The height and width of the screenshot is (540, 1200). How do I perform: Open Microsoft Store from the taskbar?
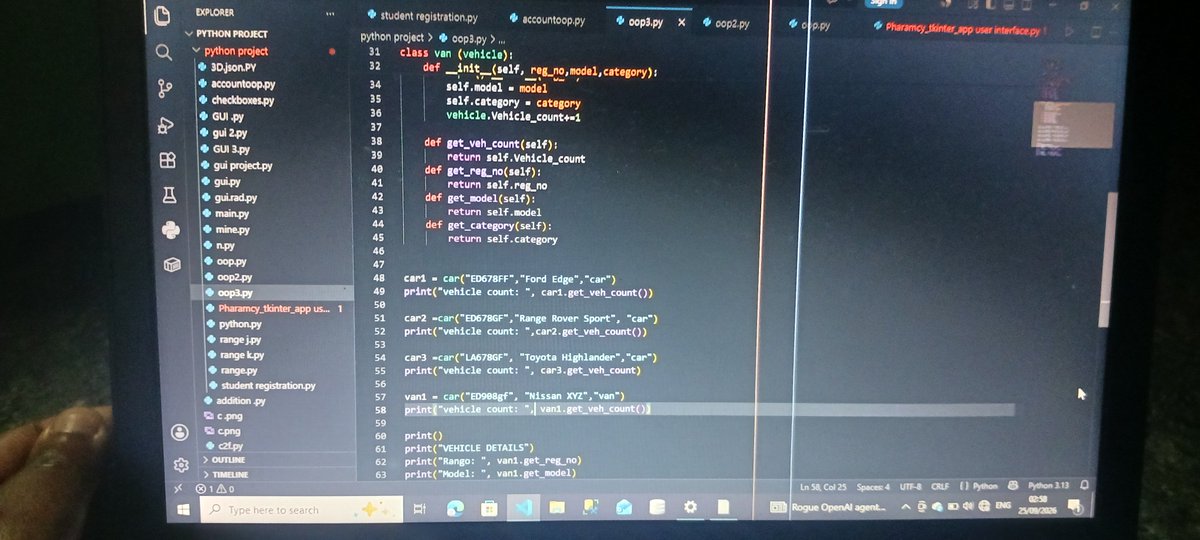[489, 509]
